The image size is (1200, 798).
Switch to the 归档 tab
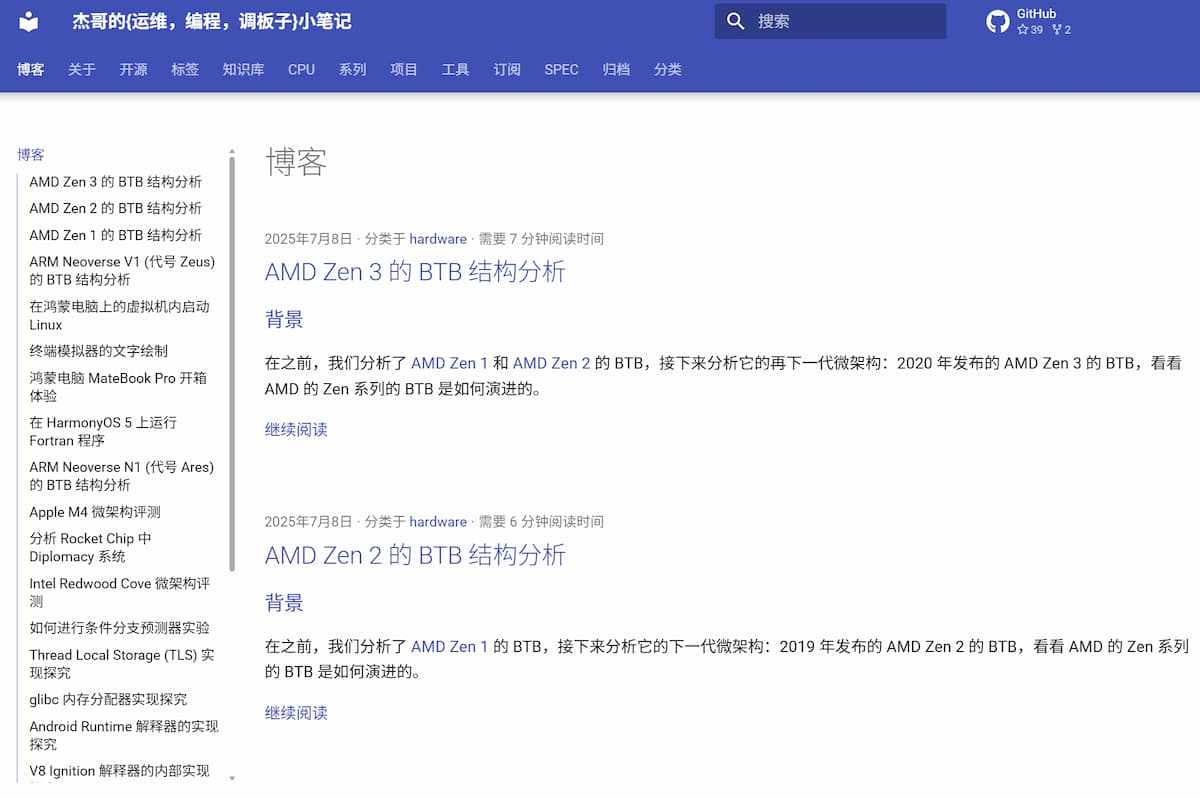tap(616, 70)
